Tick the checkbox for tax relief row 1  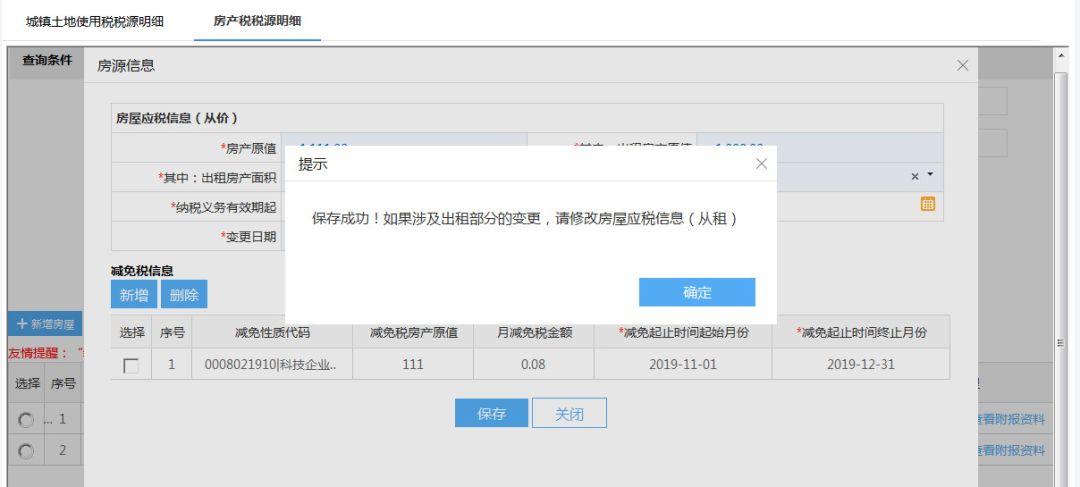point(129,367)
